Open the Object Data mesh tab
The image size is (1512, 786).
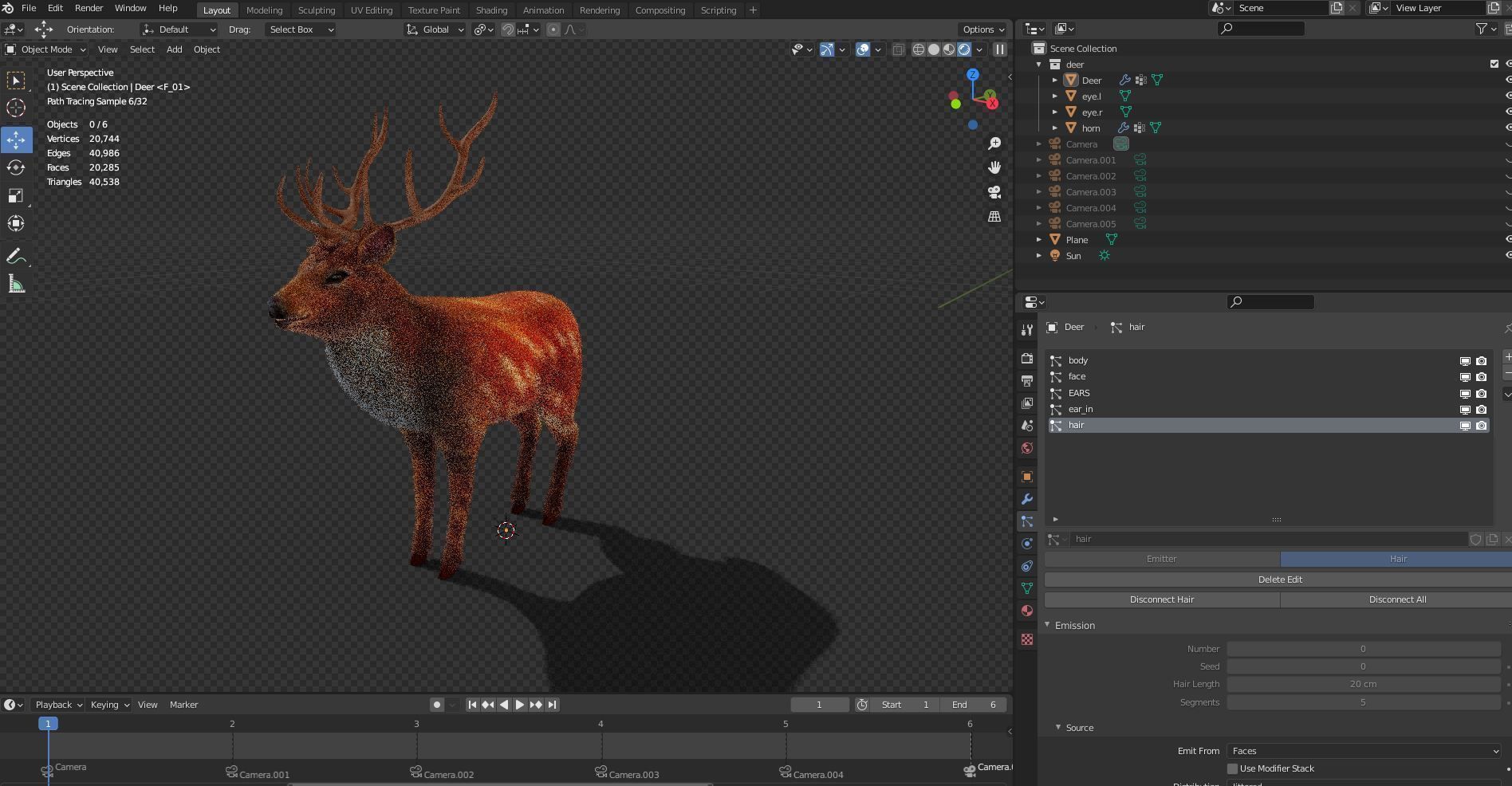point(1027,588)
